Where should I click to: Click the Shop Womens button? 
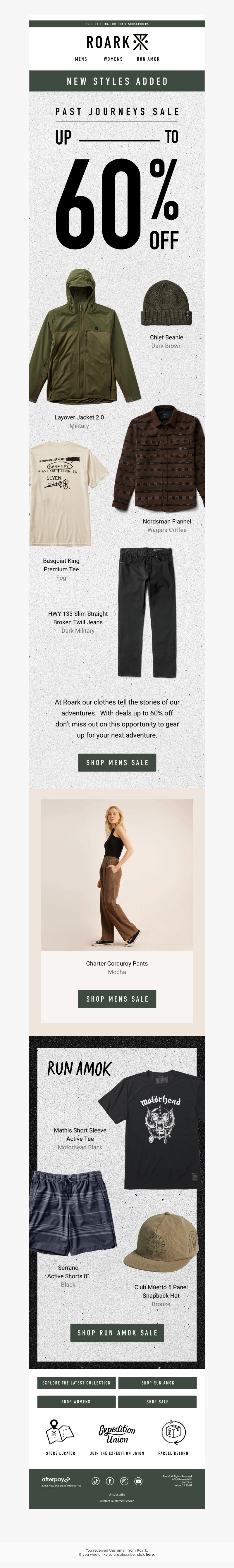pos(76,1401)
